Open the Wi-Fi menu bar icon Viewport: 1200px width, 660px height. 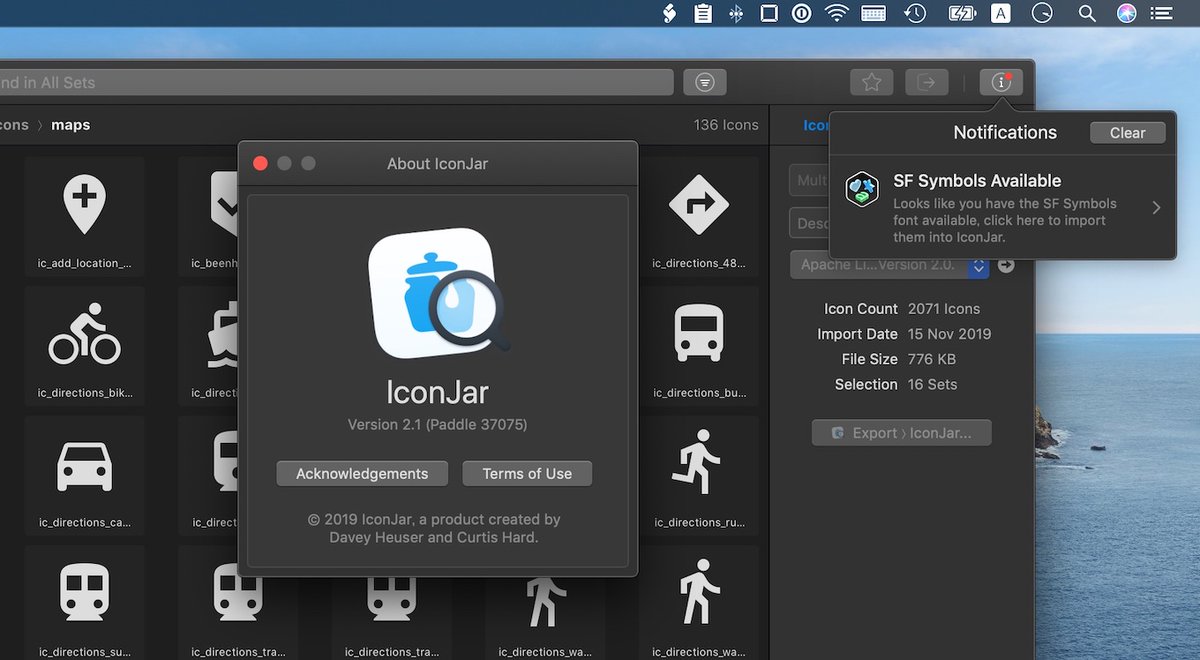point(836,13)
